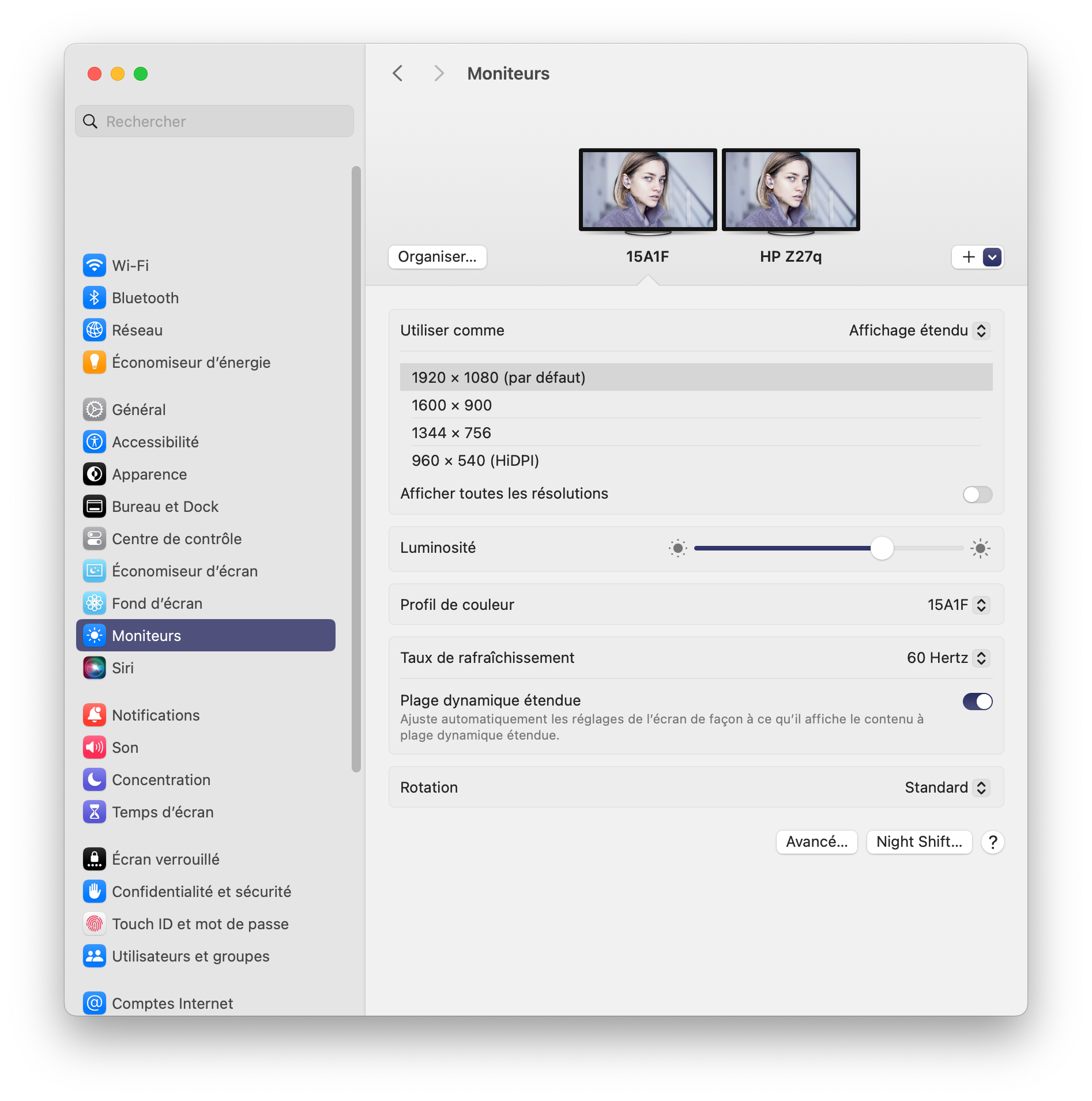The image size is (1092, 1101).
Task: Click the Son speaker icon
Action: 95,748
